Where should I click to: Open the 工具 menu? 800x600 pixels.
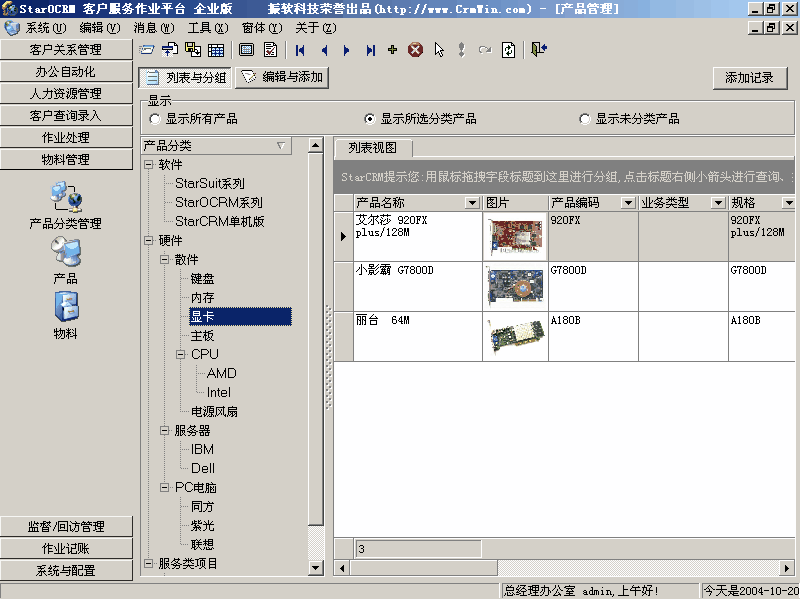tap(208, 28)
